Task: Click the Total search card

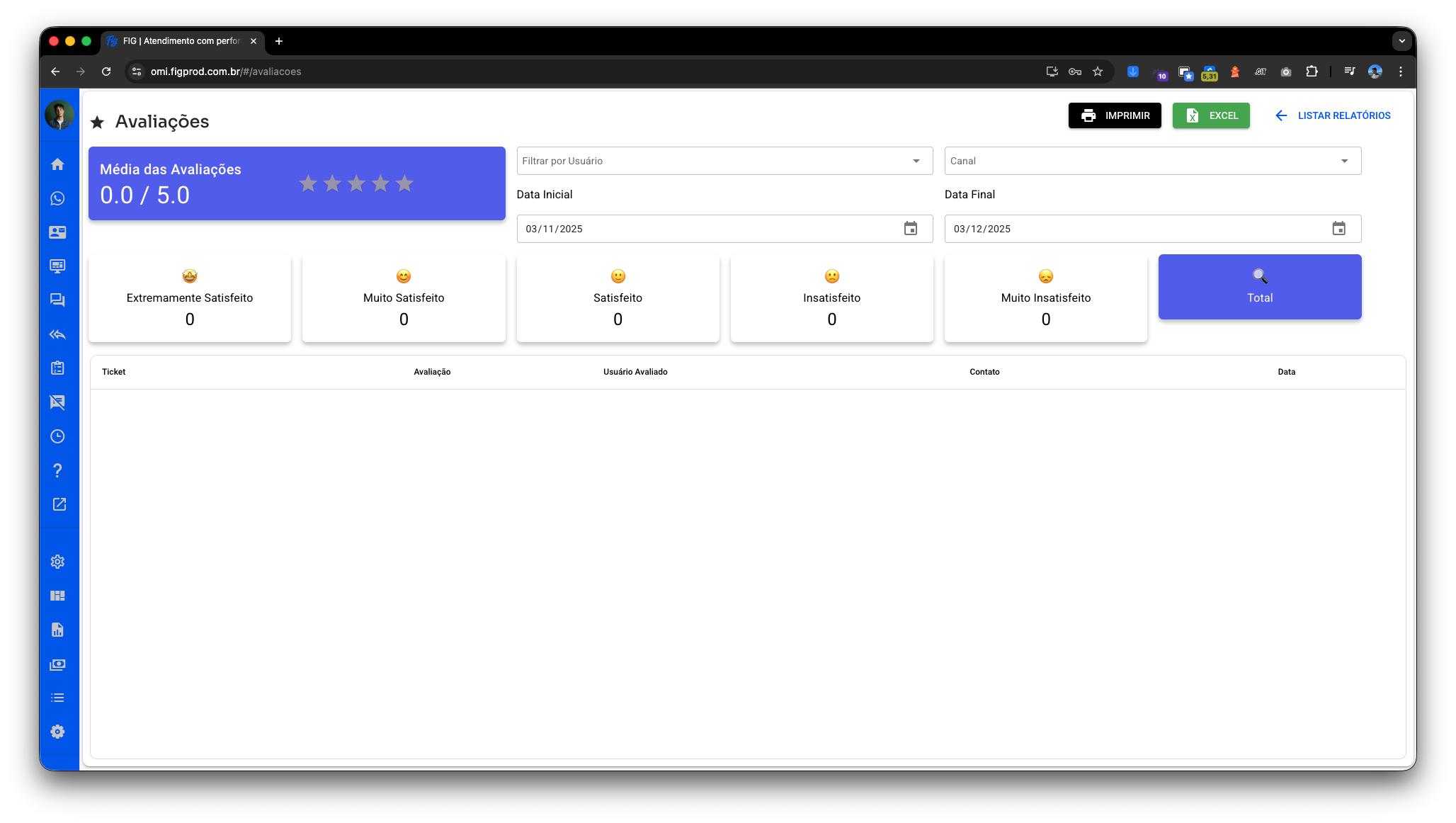Action: tap(1259, 287)
